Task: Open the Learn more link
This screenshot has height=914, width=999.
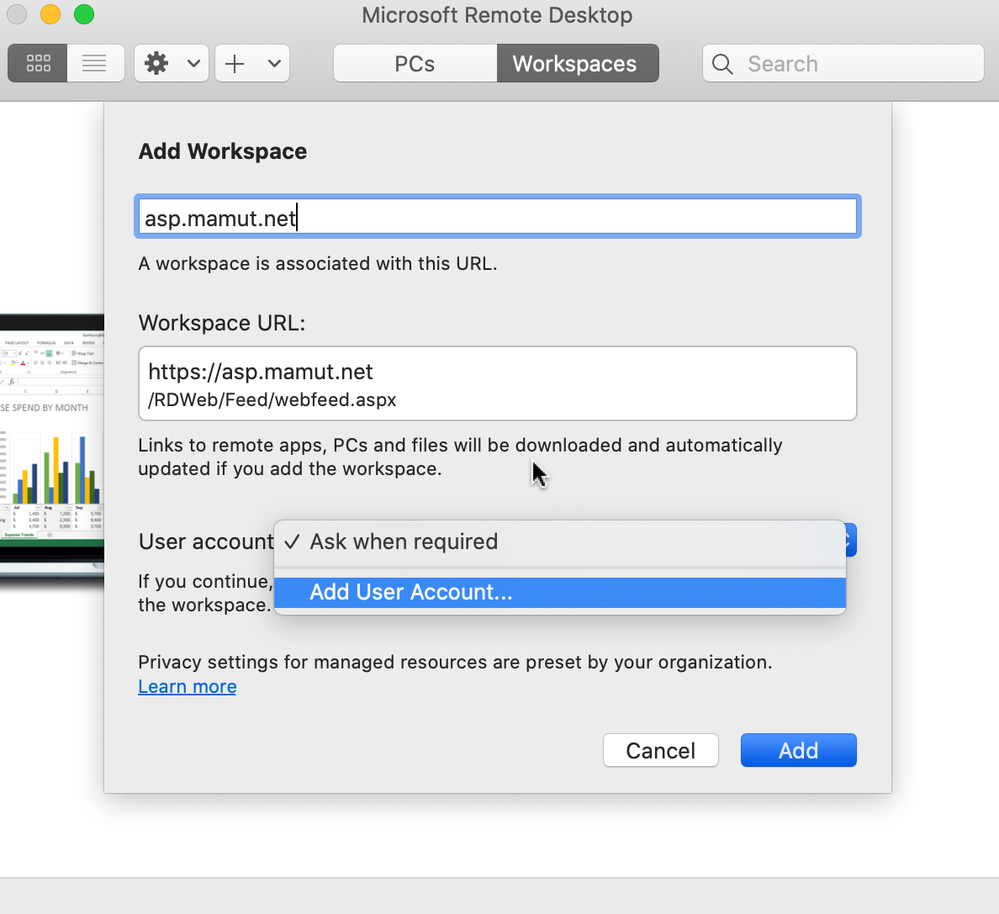Action: click(187, 687)
